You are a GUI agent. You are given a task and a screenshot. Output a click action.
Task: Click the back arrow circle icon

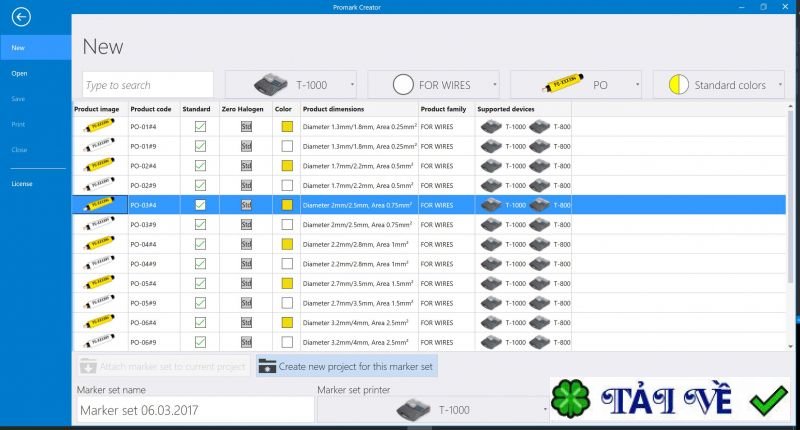(21, 17)
